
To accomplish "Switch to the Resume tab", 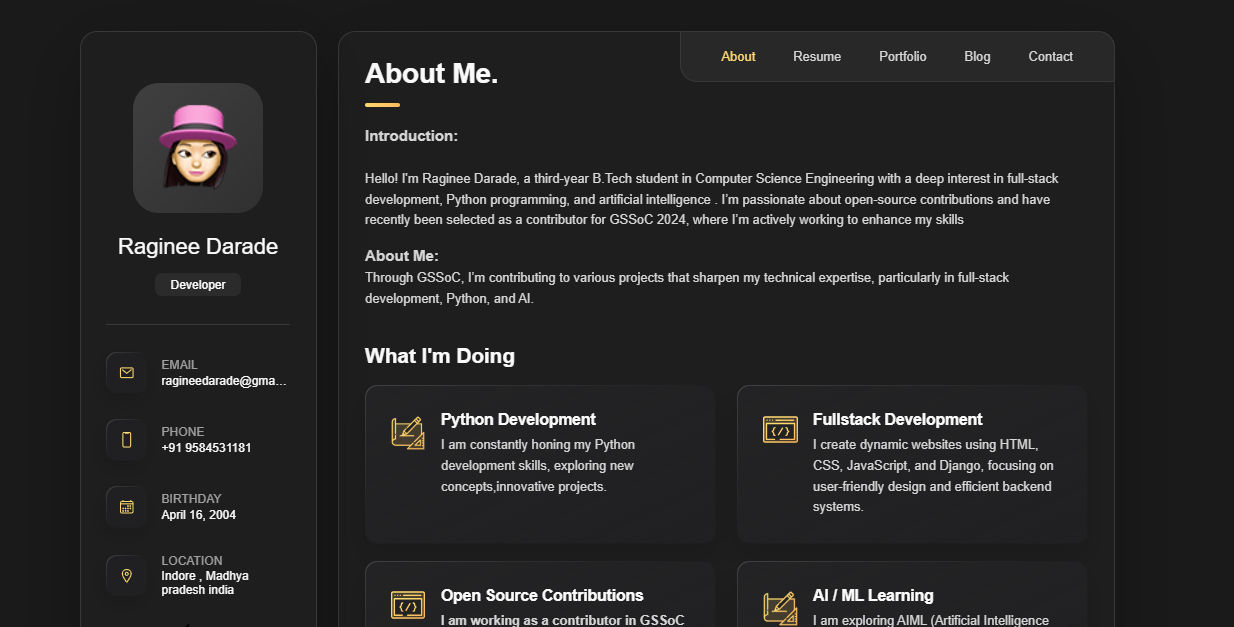I will point(817,57).
